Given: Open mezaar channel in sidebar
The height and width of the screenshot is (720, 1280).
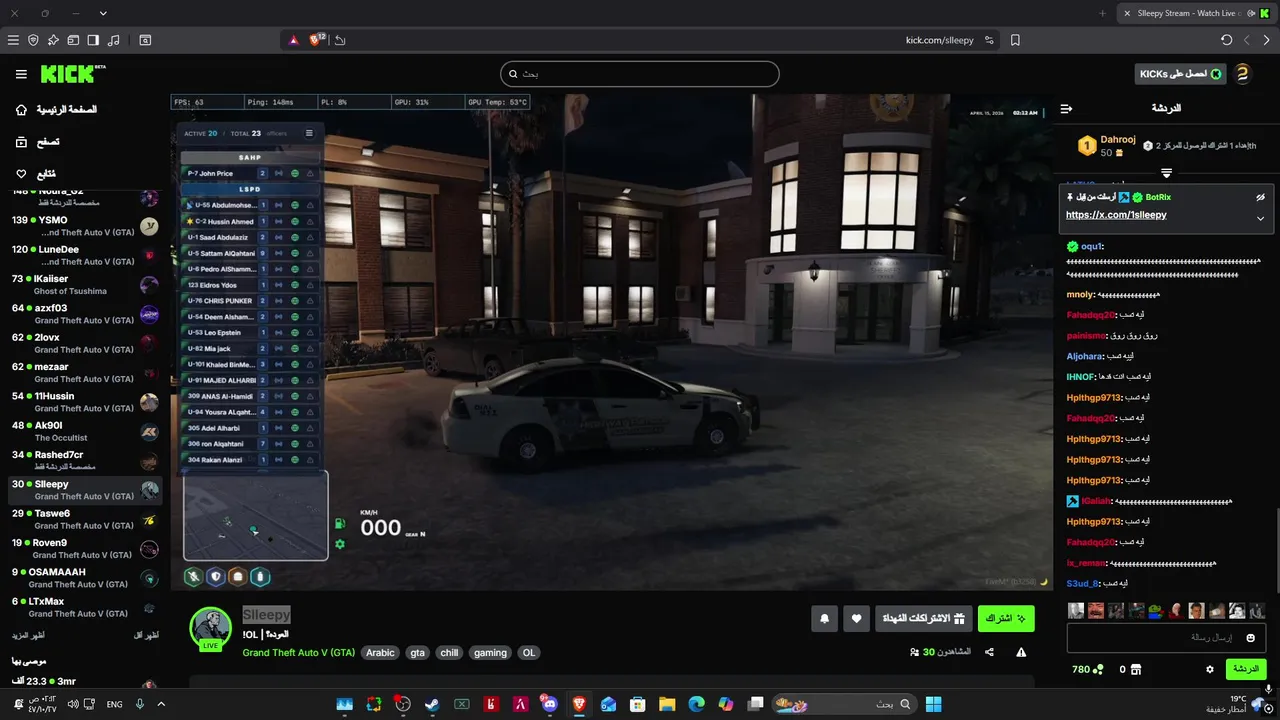Looking at the screenshot, I should pyautogui.click(x=85, y=372).
